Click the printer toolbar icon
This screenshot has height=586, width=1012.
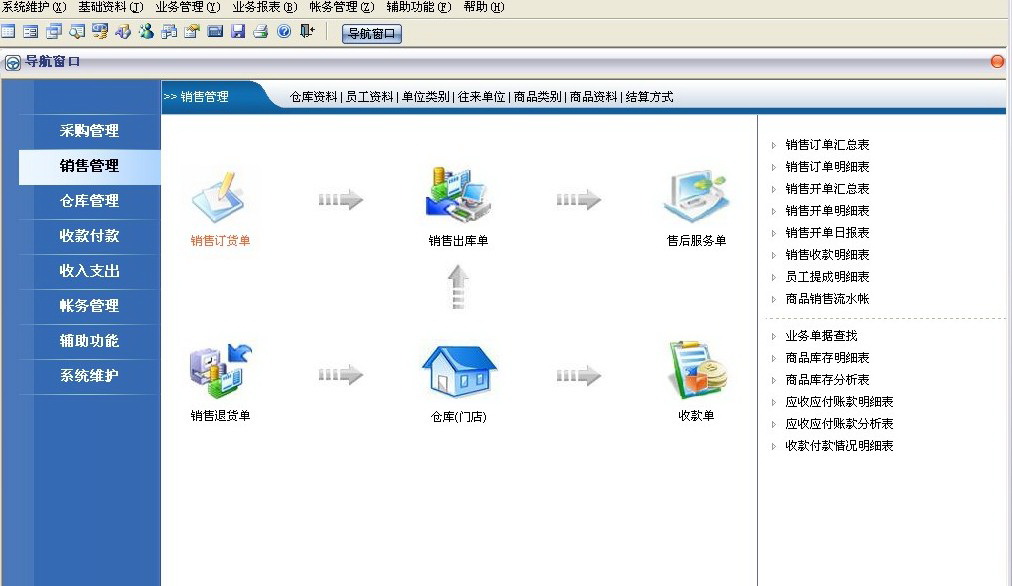pos(261,31)
